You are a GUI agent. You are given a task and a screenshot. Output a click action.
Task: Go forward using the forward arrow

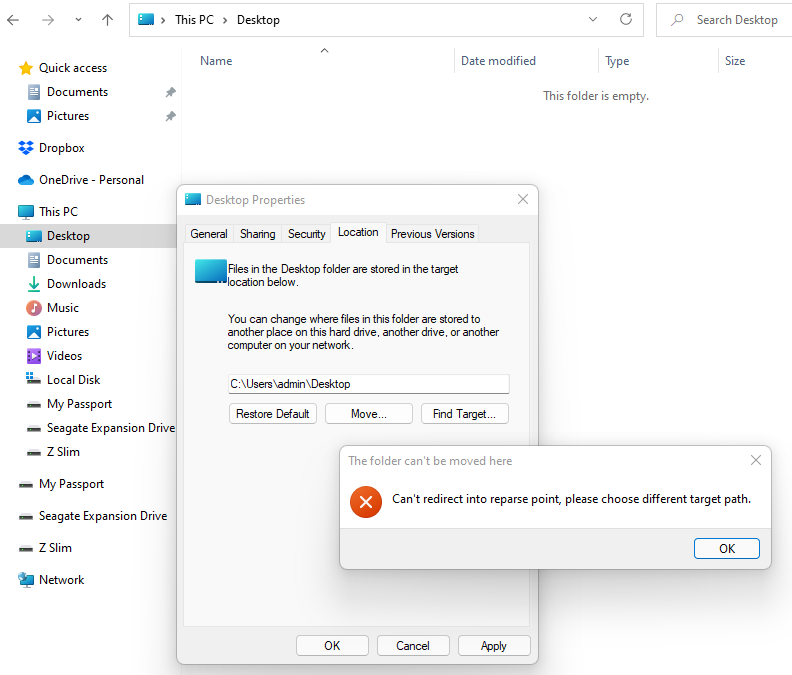click(x=48, y=20)
